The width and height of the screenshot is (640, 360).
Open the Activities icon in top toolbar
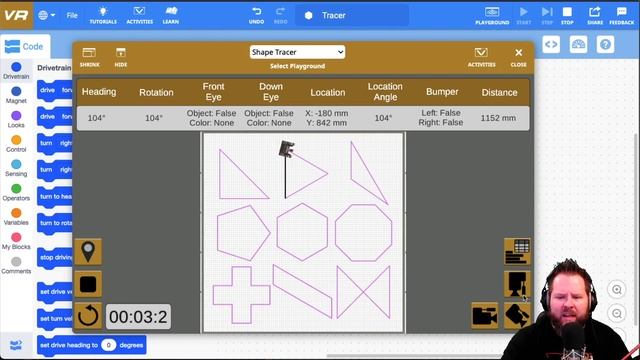tap(139, 15)
